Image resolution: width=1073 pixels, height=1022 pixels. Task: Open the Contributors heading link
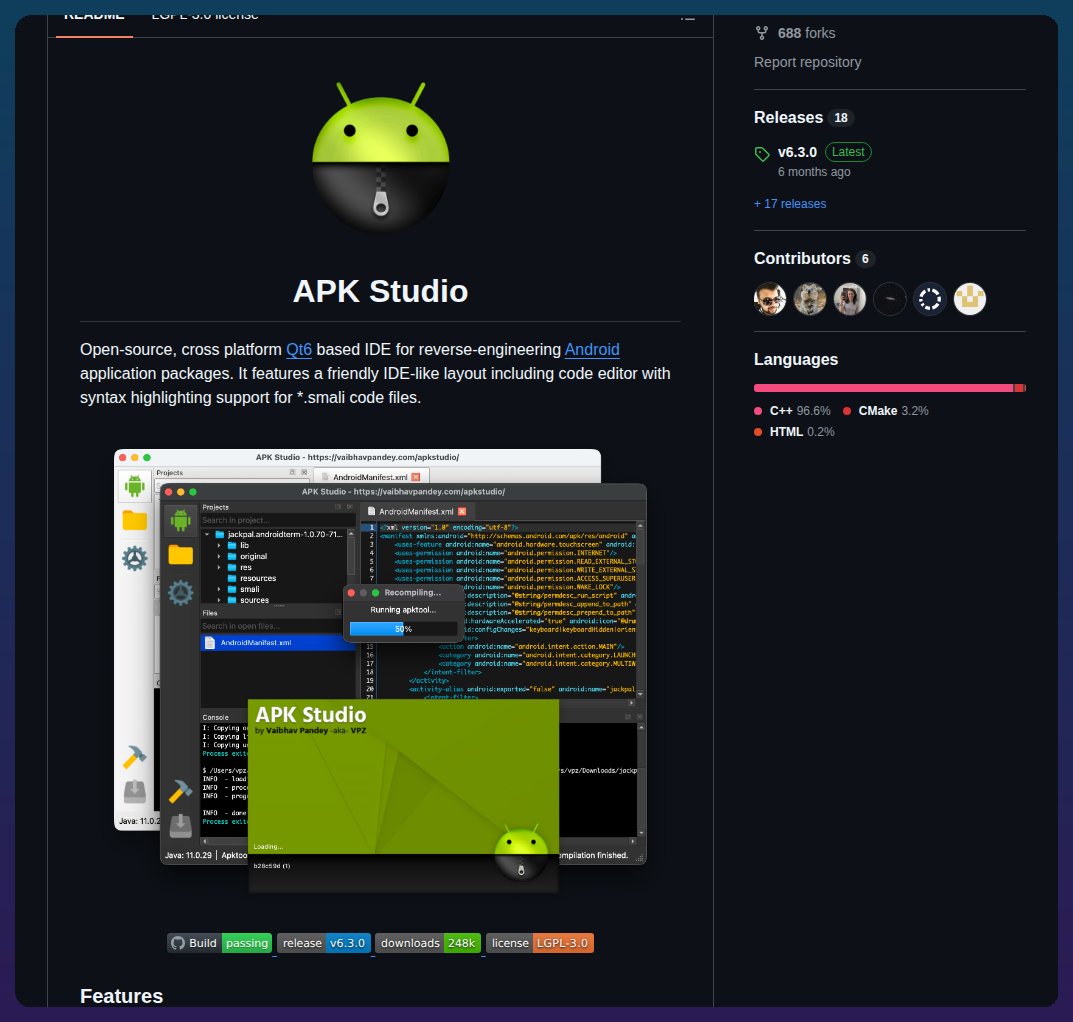click(x=802, y=259)
